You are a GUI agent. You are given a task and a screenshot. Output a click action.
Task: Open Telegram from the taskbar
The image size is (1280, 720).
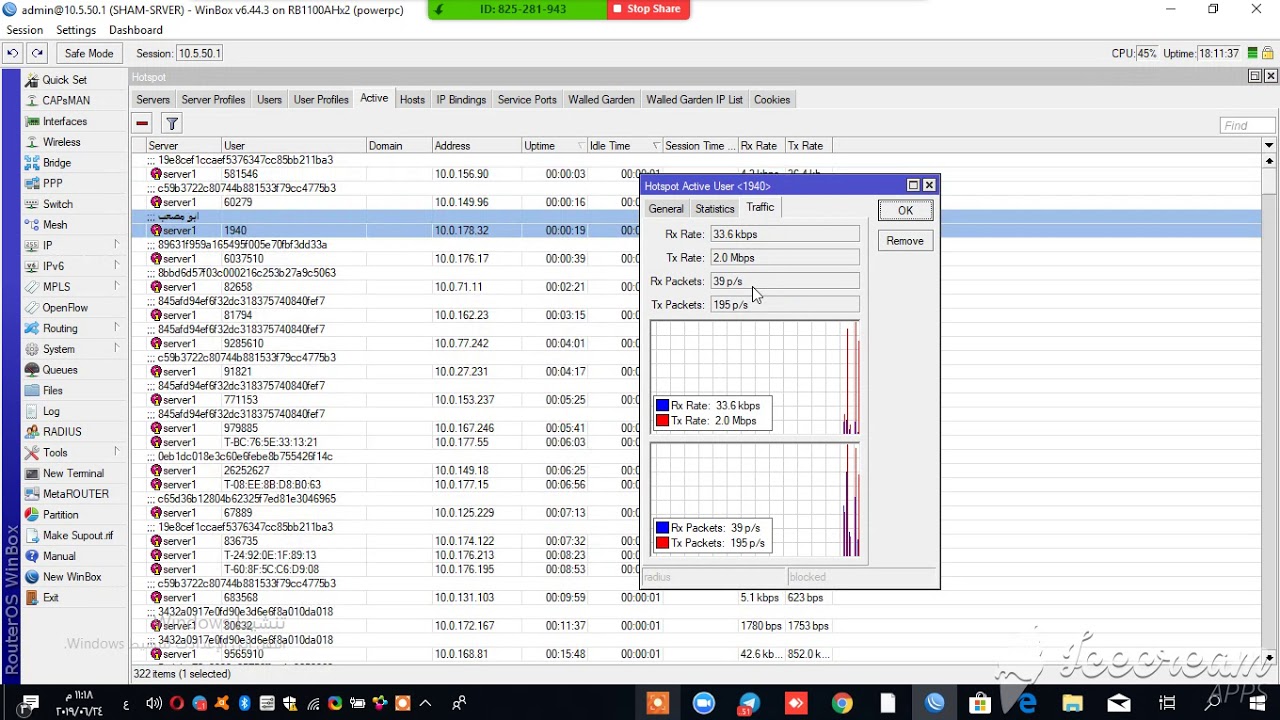pos(750,703)
